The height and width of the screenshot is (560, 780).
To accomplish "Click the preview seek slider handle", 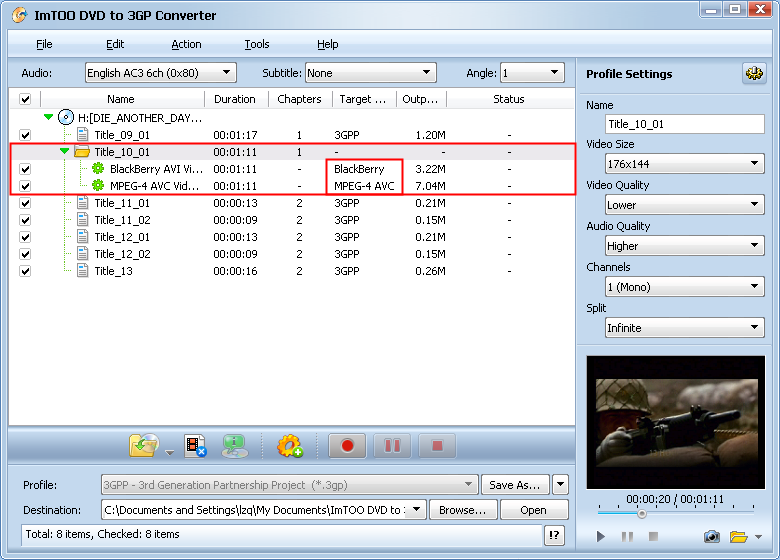I will [x=642, y=514].
